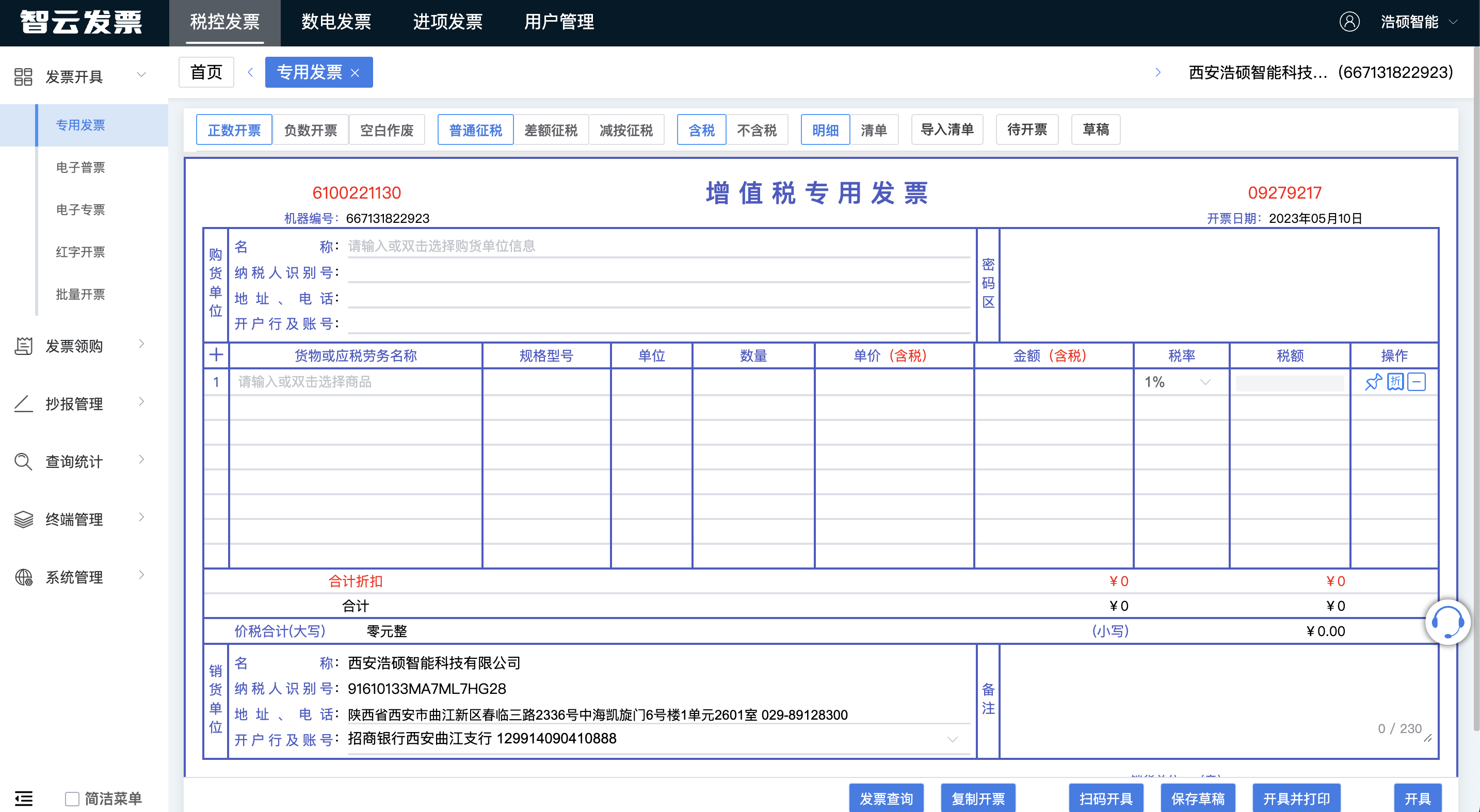Click the pin icon in row 1 operations

click(x=1373, y=382)
